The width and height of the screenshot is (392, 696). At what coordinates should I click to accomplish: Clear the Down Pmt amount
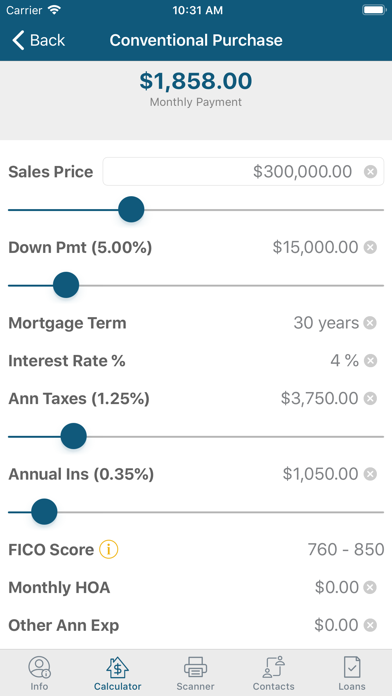370,247
